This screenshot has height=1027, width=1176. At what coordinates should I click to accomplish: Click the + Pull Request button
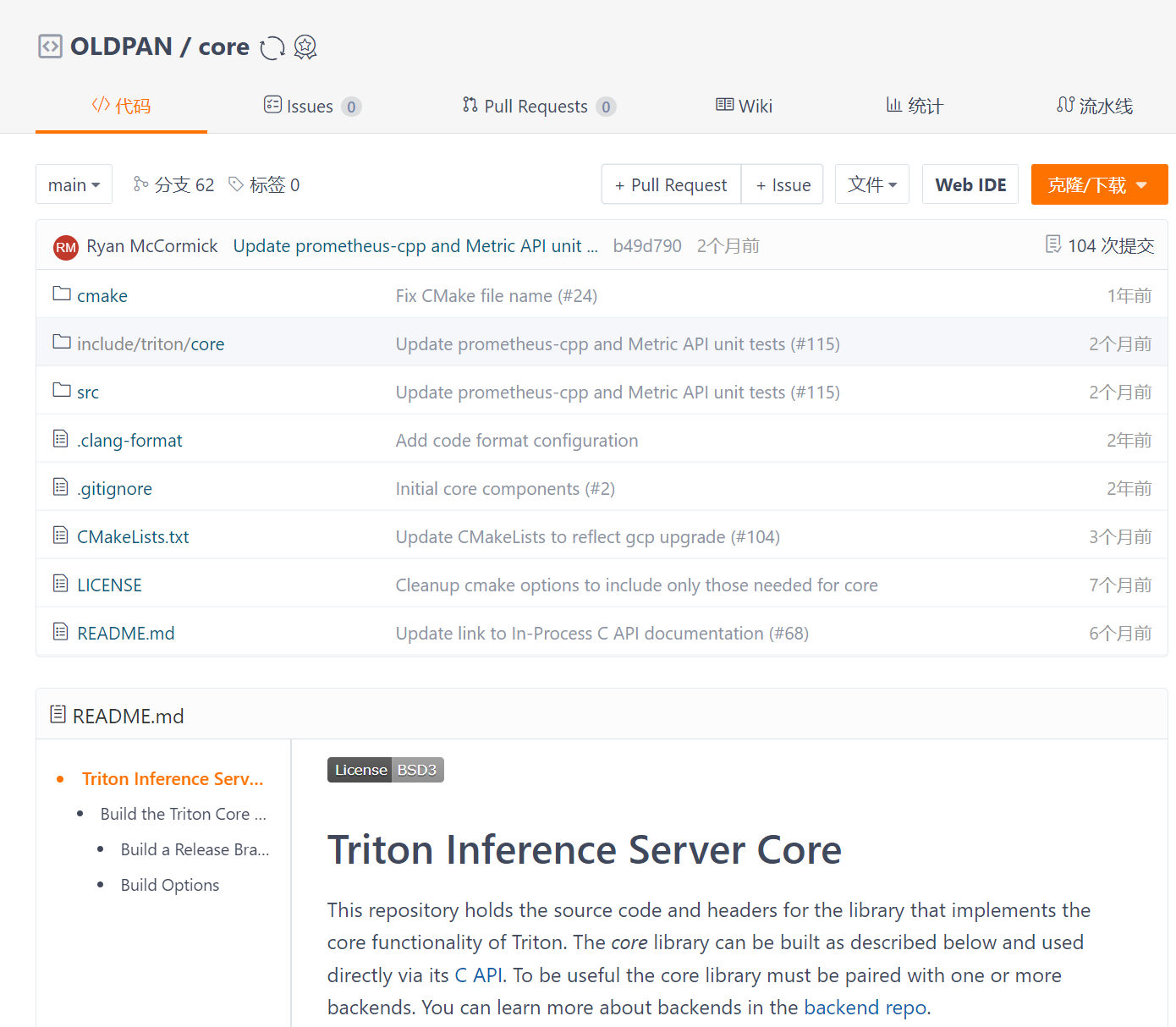pyautogui.click(x=671, y=184)
